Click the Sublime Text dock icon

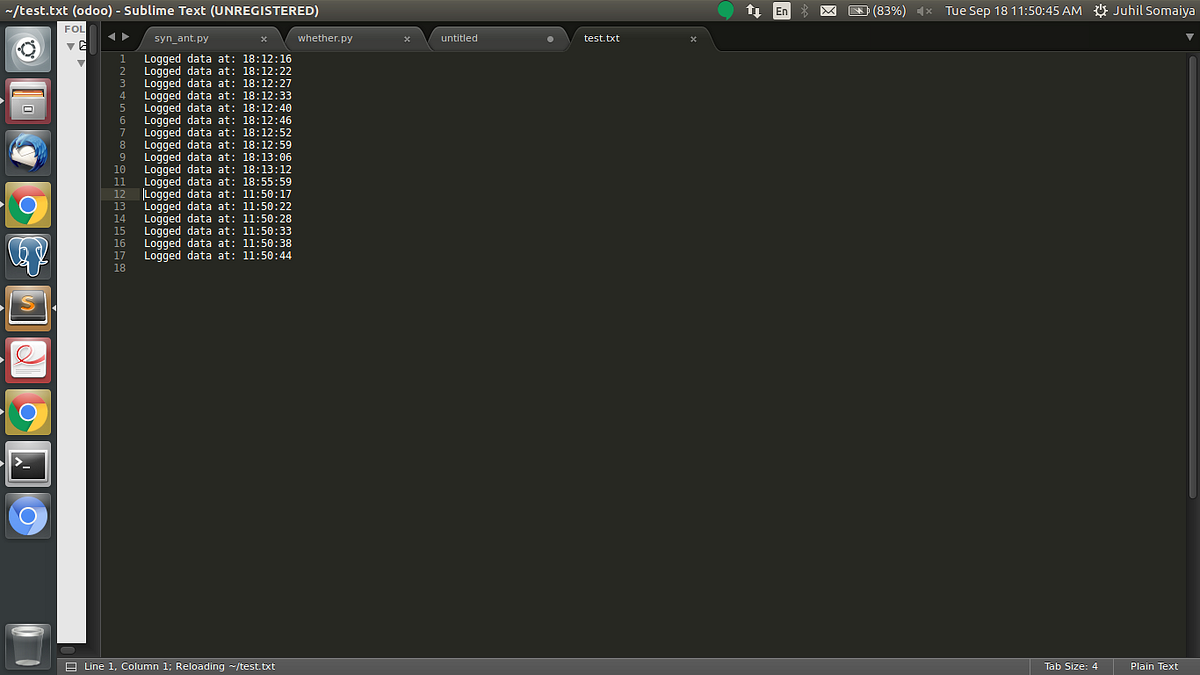tap(28, 308)
